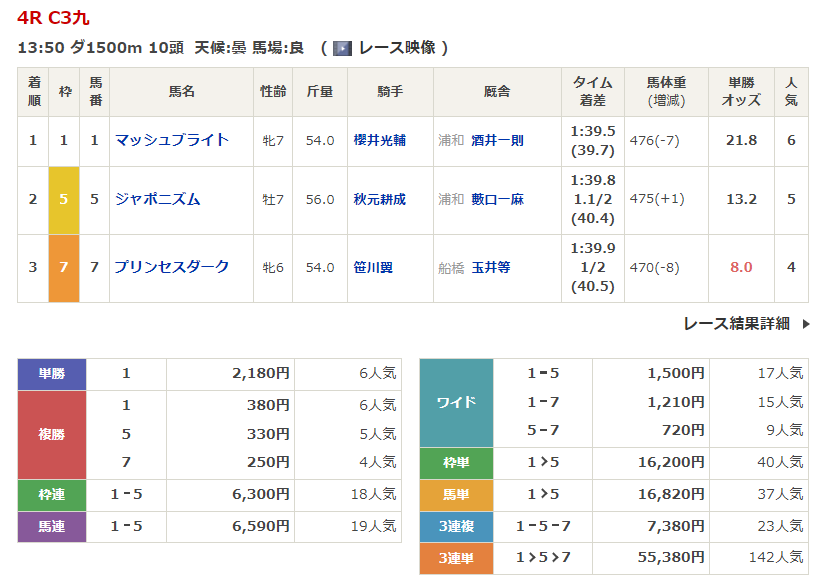
Task: Click the orange frame 7 color cell
Action: [x=64, y=268]
